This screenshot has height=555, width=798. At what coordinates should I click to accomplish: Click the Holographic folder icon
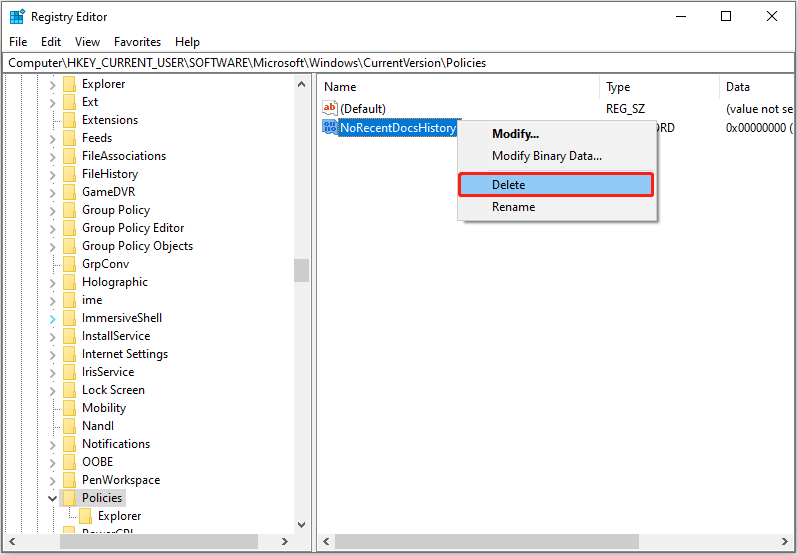[69, 282]
